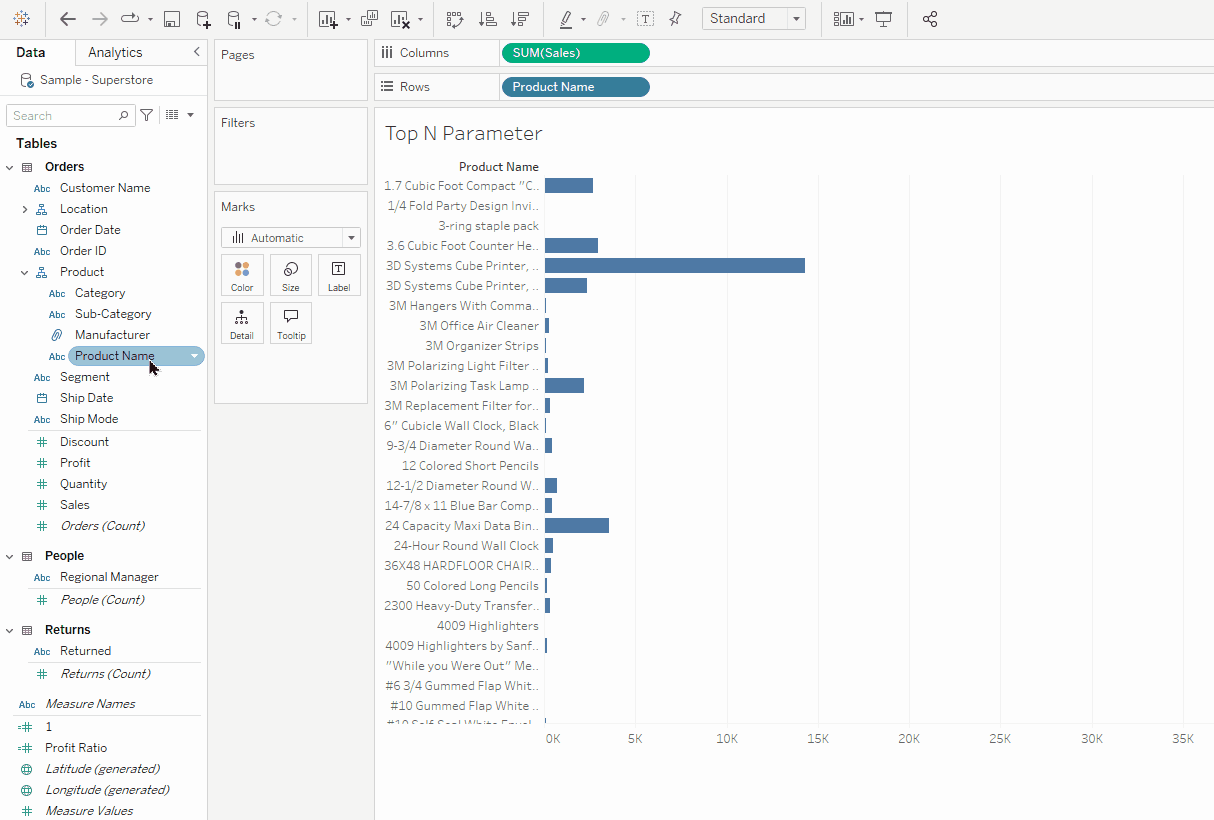The width and height of the screenshot is (1214, 820).
Task: Click the Undo back arrow
Action: coord(67,19)
